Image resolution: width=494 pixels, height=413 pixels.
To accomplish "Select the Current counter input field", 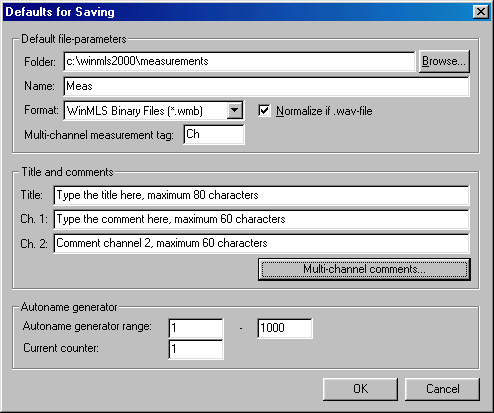I will [196, 349].
